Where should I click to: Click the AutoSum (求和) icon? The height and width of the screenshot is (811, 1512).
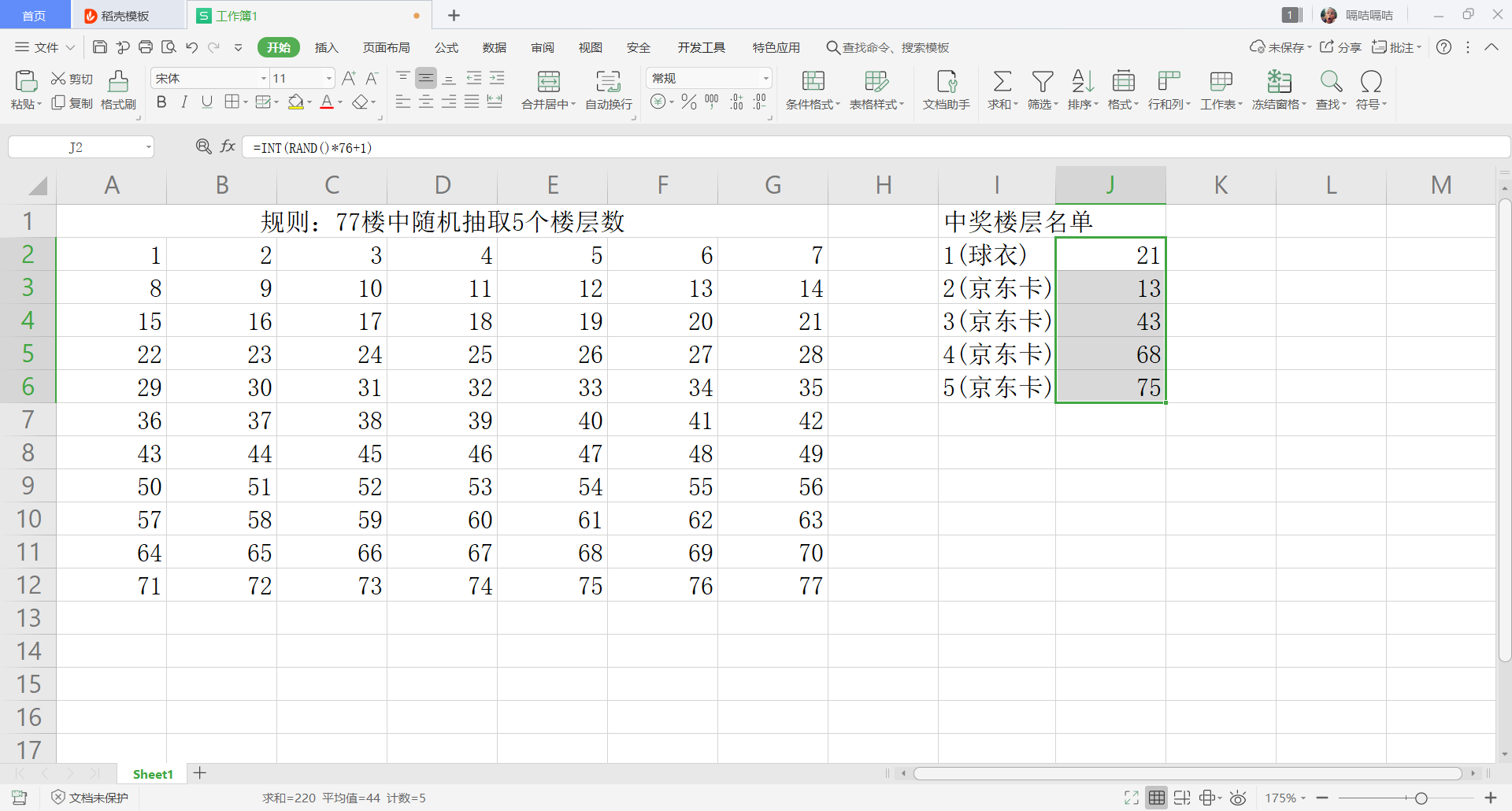click(1002, 82)
